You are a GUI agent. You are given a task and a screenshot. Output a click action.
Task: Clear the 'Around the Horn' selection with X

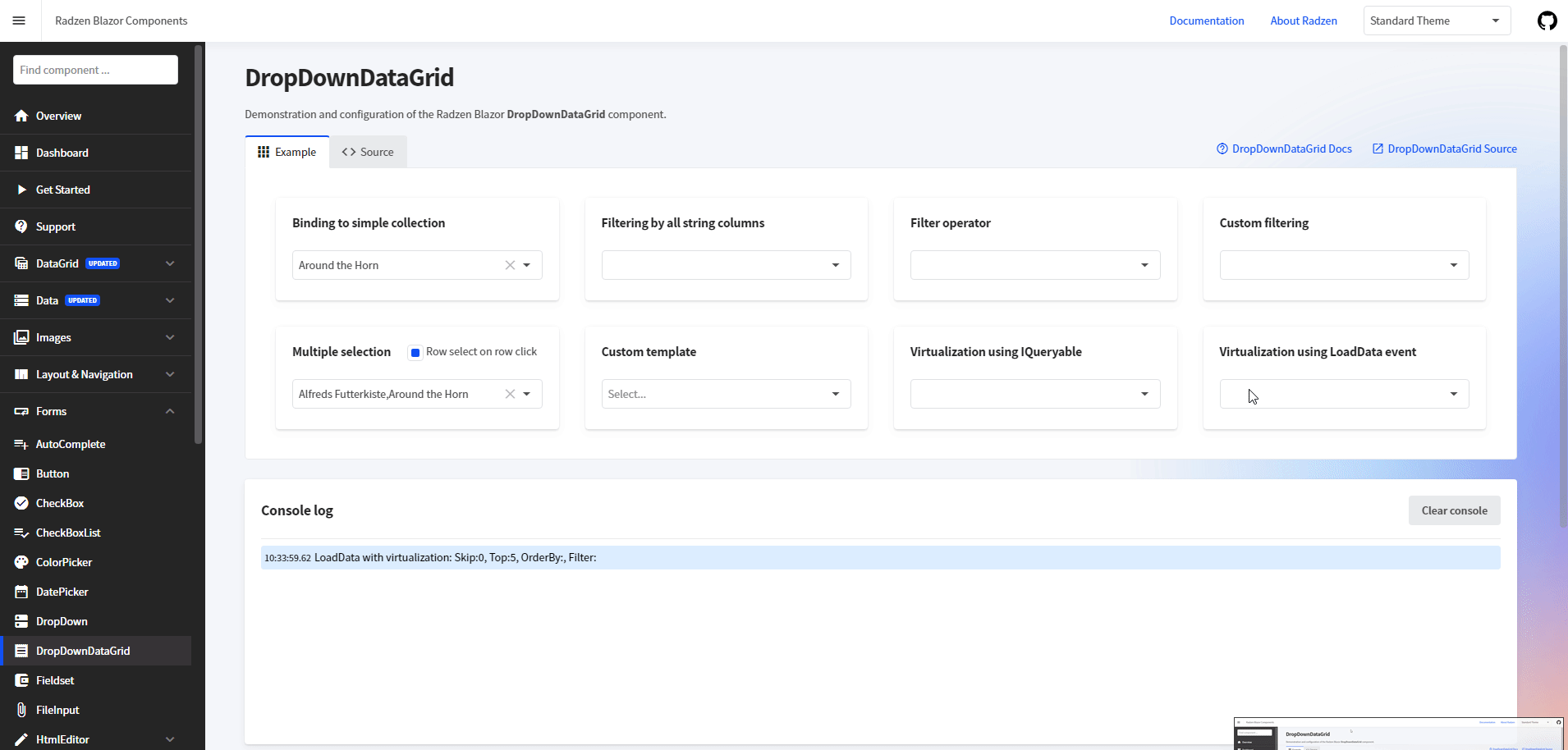pos(509,265)
